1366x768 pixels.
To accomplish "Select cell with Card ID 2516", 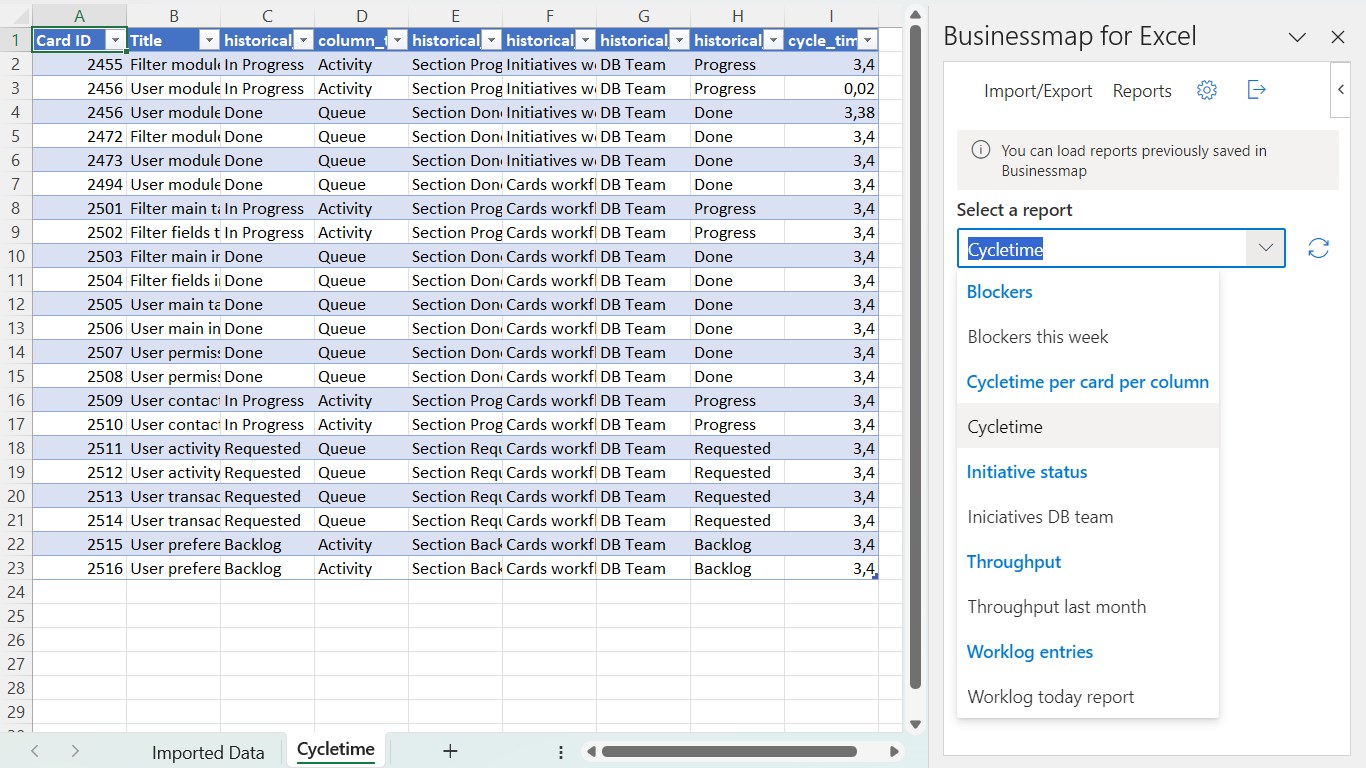I will coord(80,568).
